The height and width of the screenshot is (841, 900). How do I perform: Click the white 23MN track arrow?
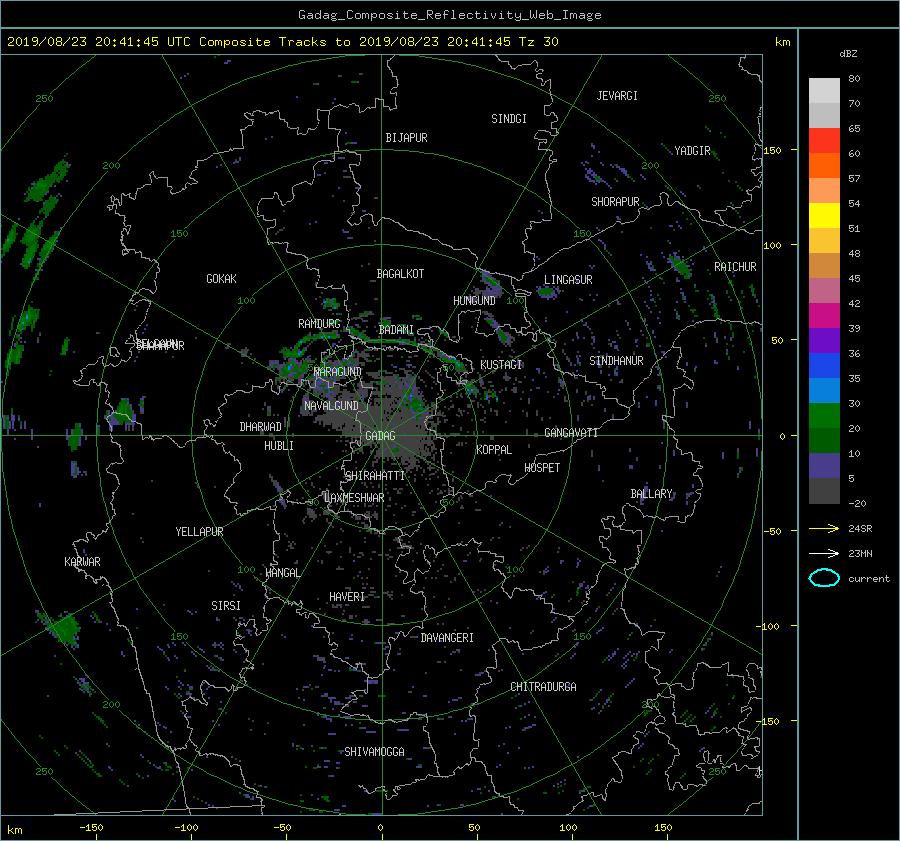(x=824, y=553)
